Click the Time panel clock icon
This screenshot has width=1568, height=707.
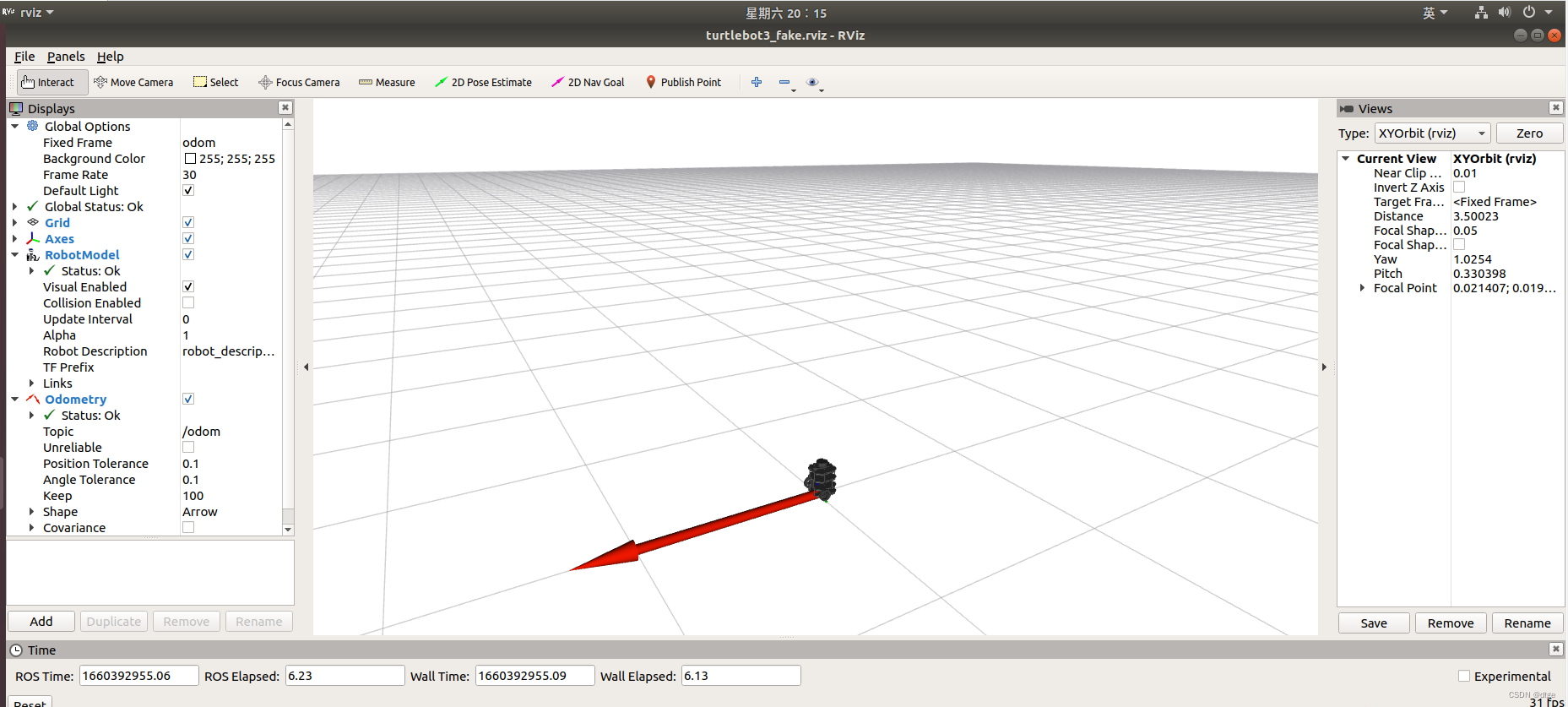click(x=16, y=650)
